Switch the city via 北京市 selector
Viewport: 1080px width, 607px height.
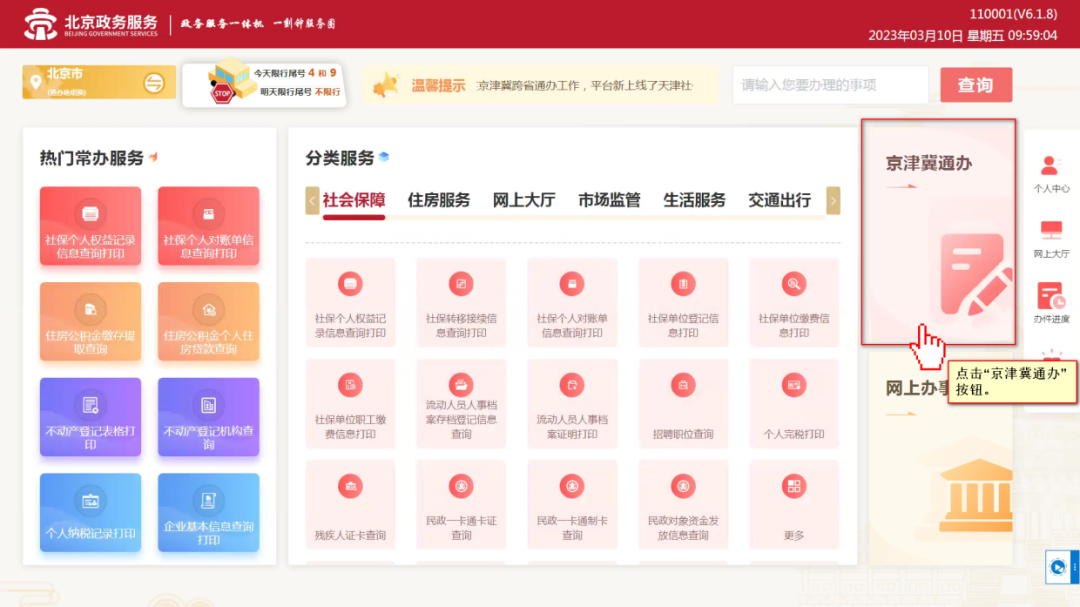[99, 82]
